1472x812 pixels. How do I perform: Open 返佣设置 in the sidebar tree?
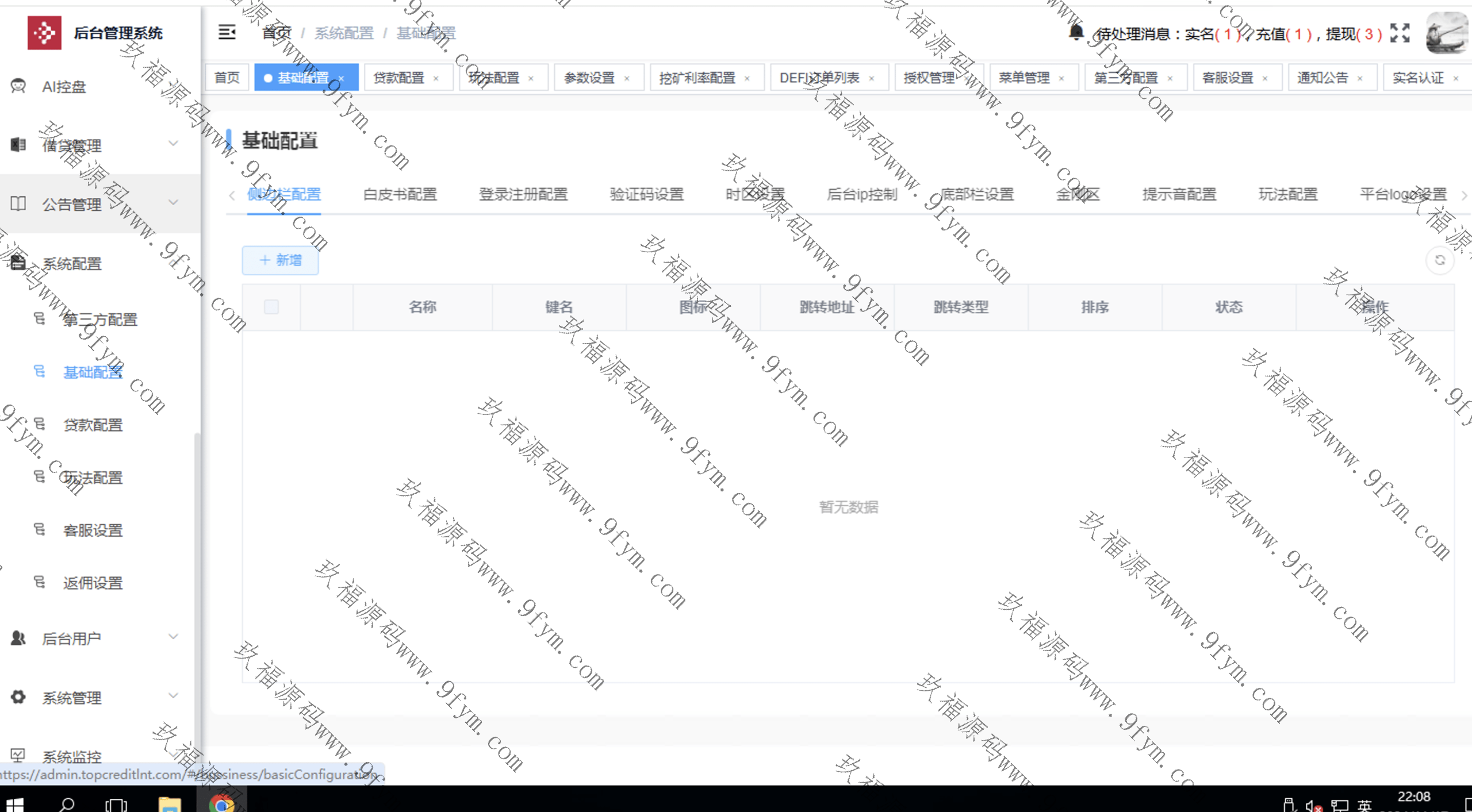(x=93, y=583)
